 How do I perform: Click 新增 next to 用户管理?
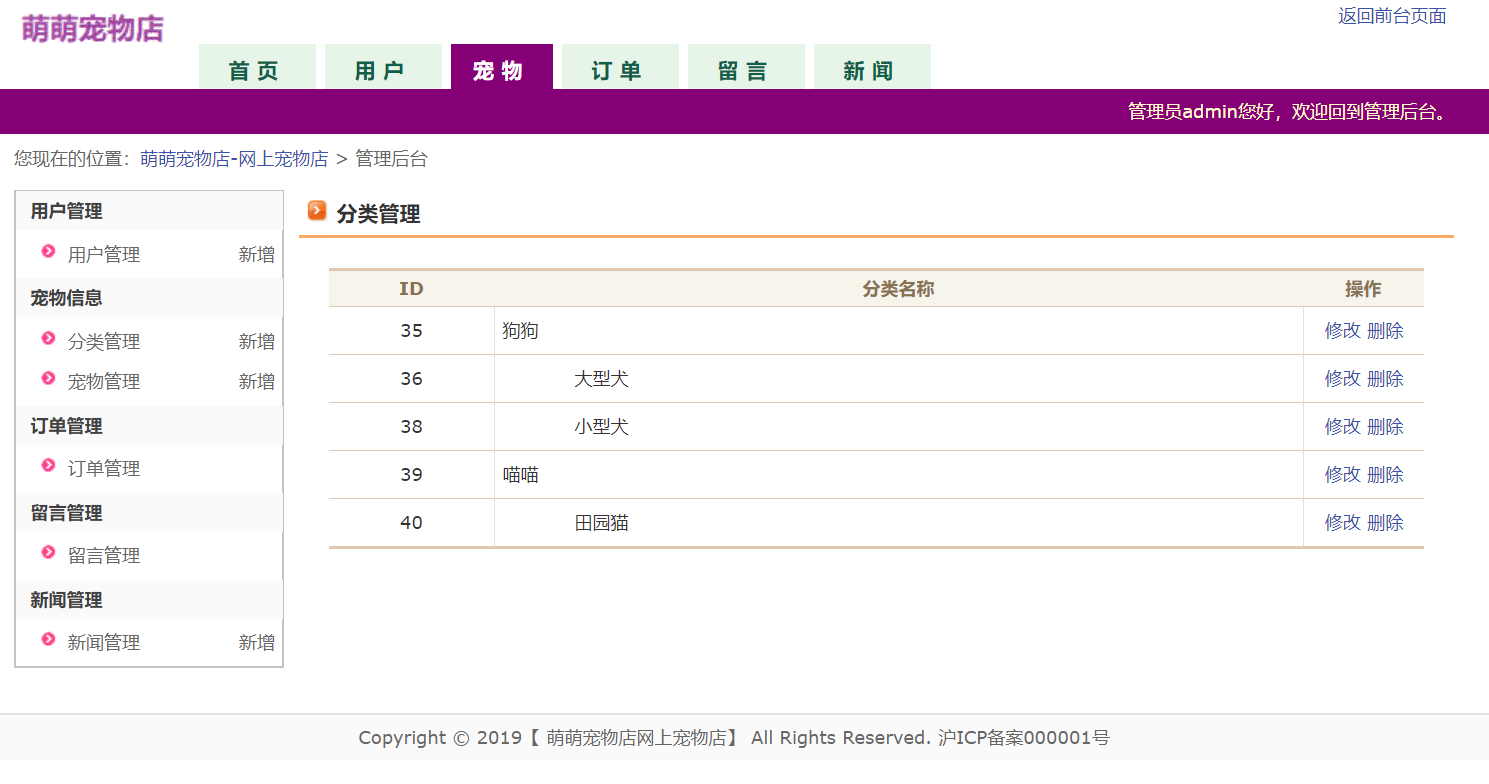[256, 253]
